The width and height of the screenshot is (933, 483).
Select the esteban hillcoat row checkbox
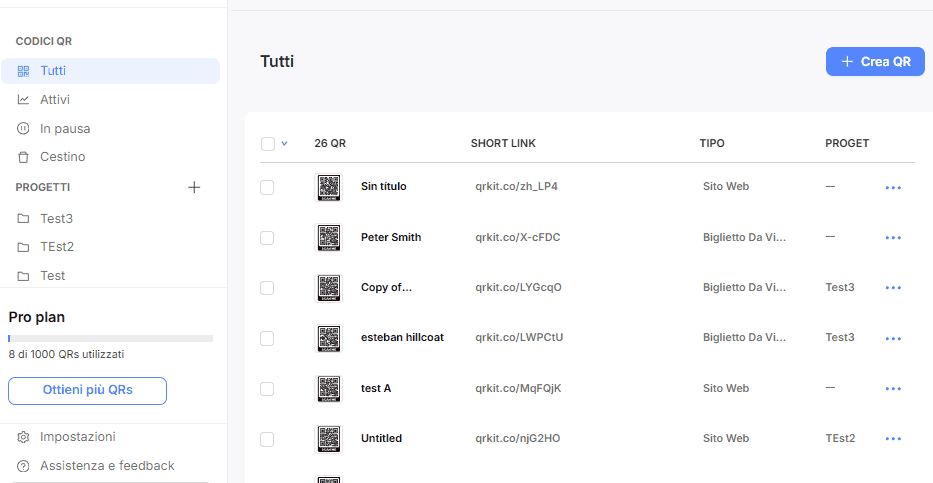267,338
